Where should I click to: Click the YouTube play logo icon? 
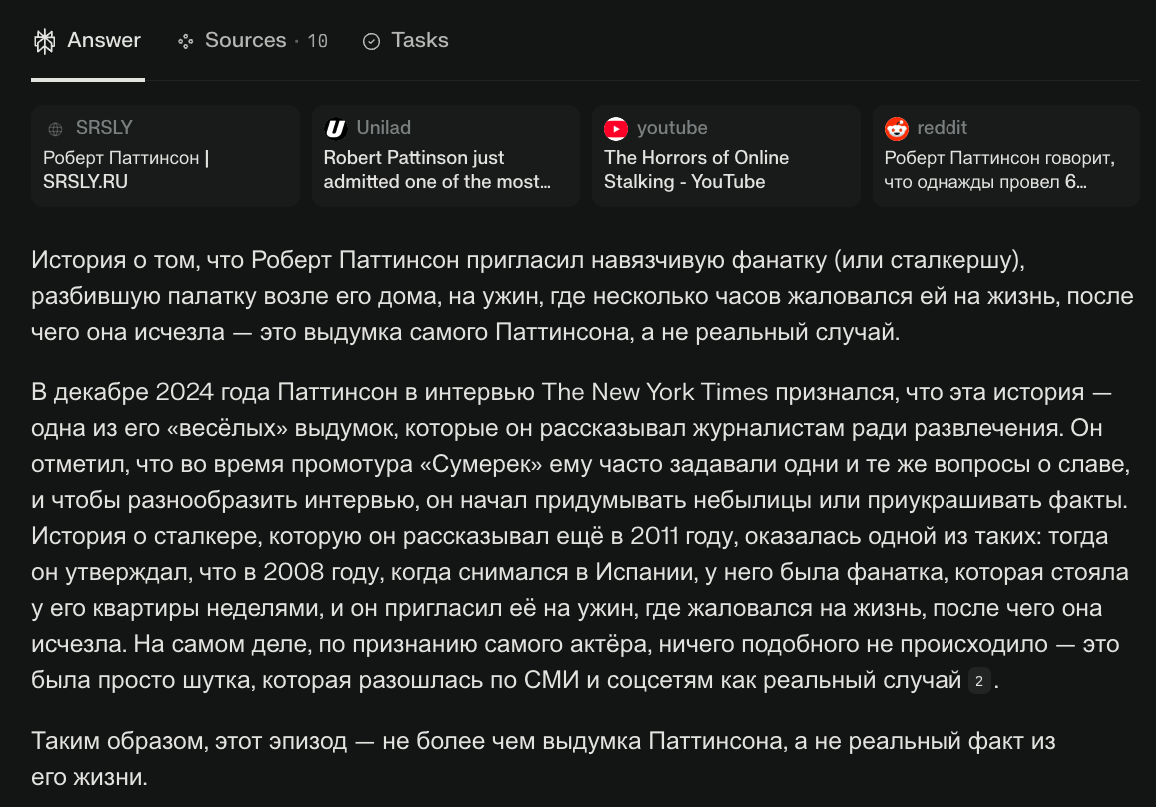(x=616, y=129)
